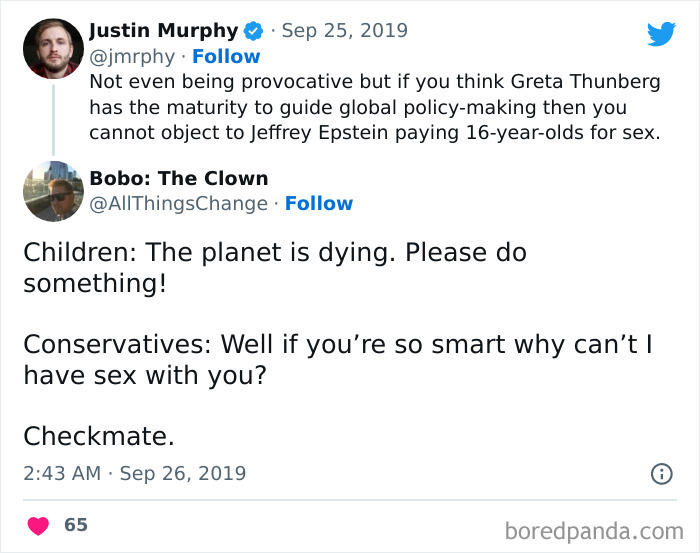This screenshot has width=700, height=553.
Task: Click the blue verified badge
Action: click(255, 30)
